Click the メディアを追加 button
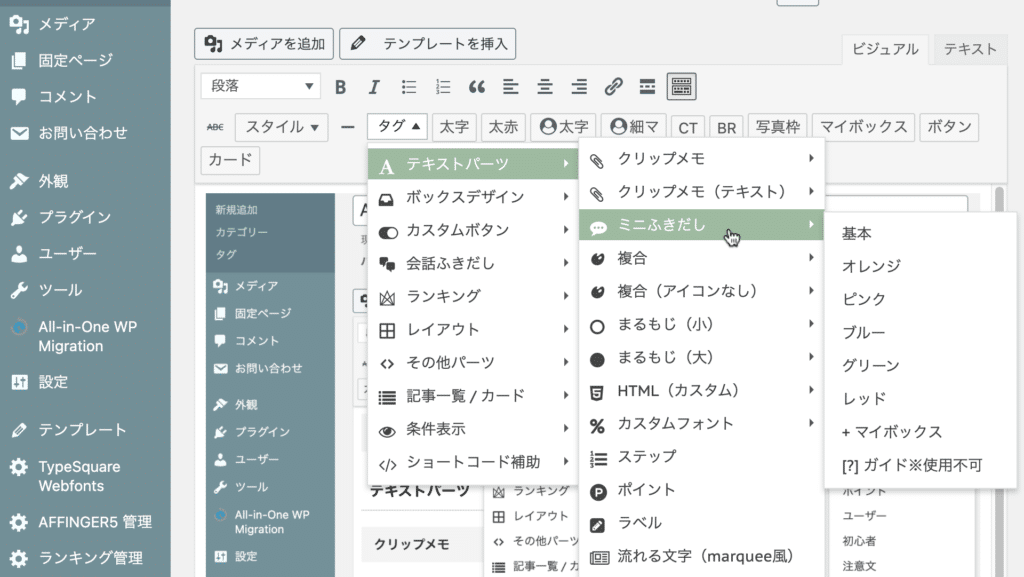The height and width of the screenshot is (577, 1024). [264, 44]
